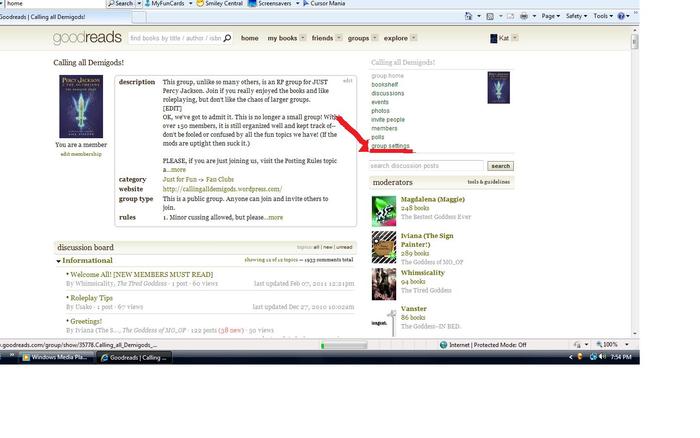Go to goodreads home
Screen dimensions: 700x438
coord(250,38)
